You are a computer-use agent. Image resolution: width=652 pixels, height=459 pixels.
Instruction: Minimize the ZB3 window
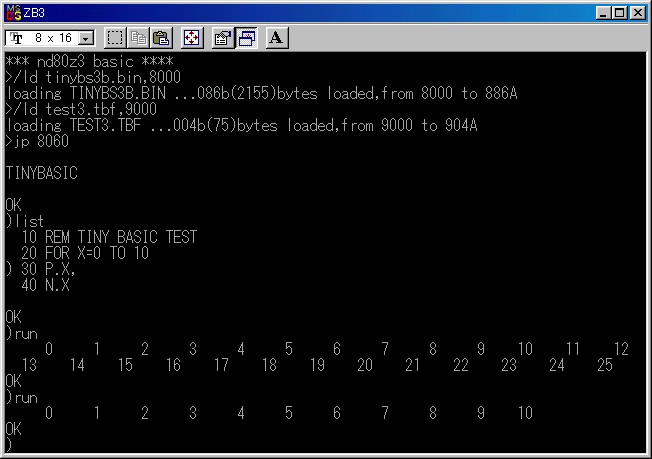coord(604,13)
